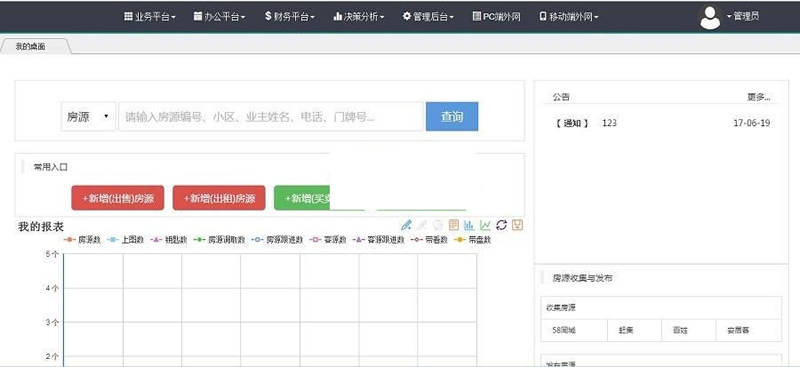Click the PC端外网 nav link
Screen dimensions: 800x367
click(496, 16)
